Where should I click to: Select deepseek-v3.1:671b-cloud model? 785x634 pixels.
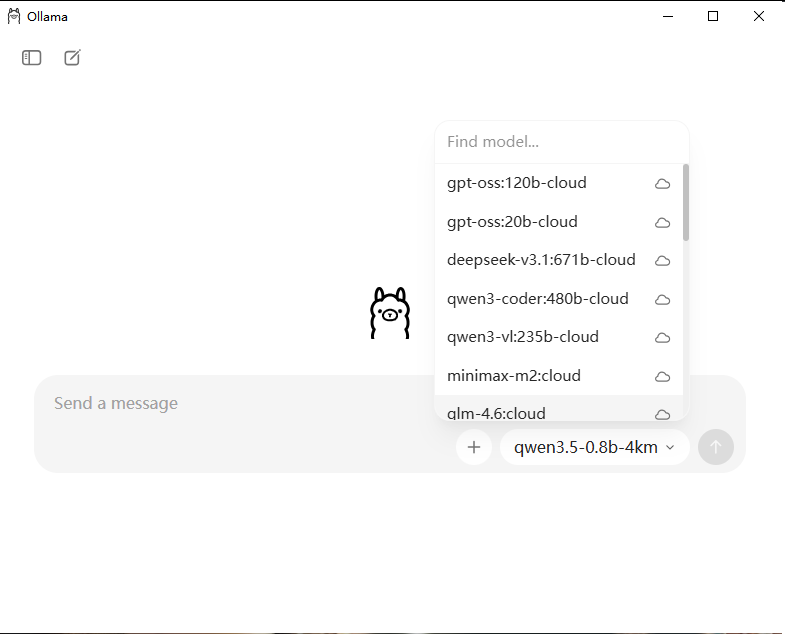tap(559, 260)
